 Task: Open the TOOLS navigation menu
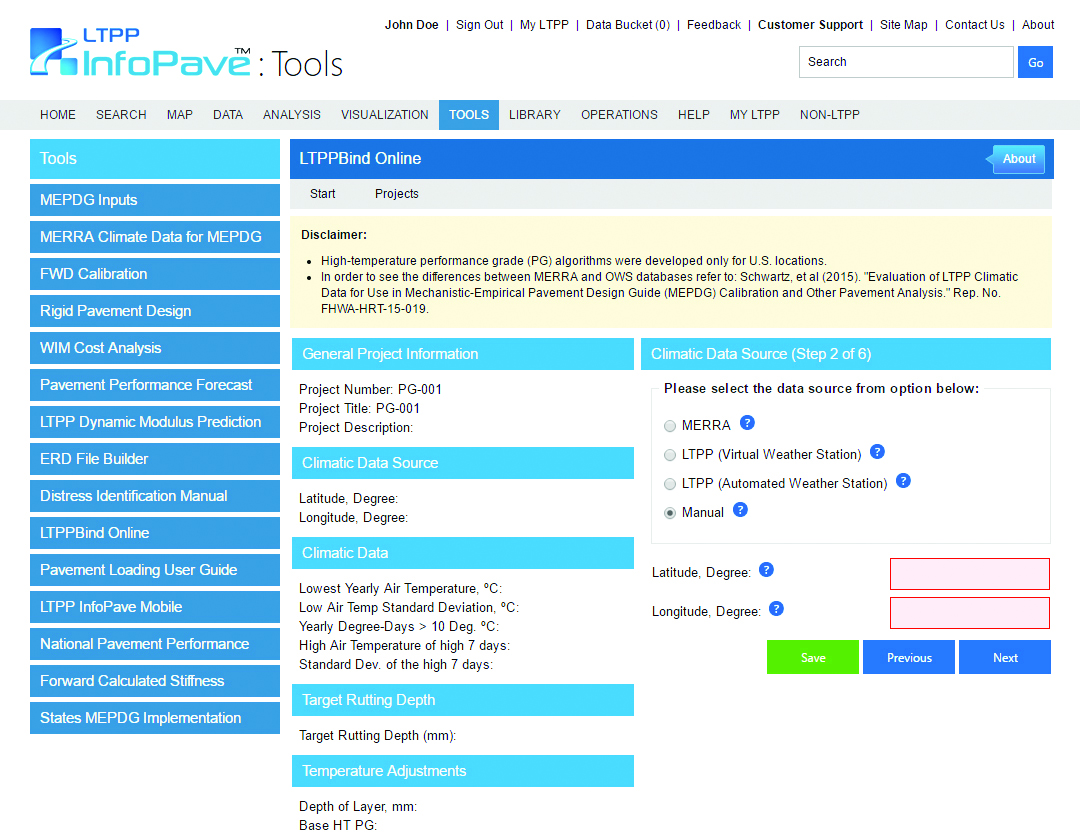(469, 115)
